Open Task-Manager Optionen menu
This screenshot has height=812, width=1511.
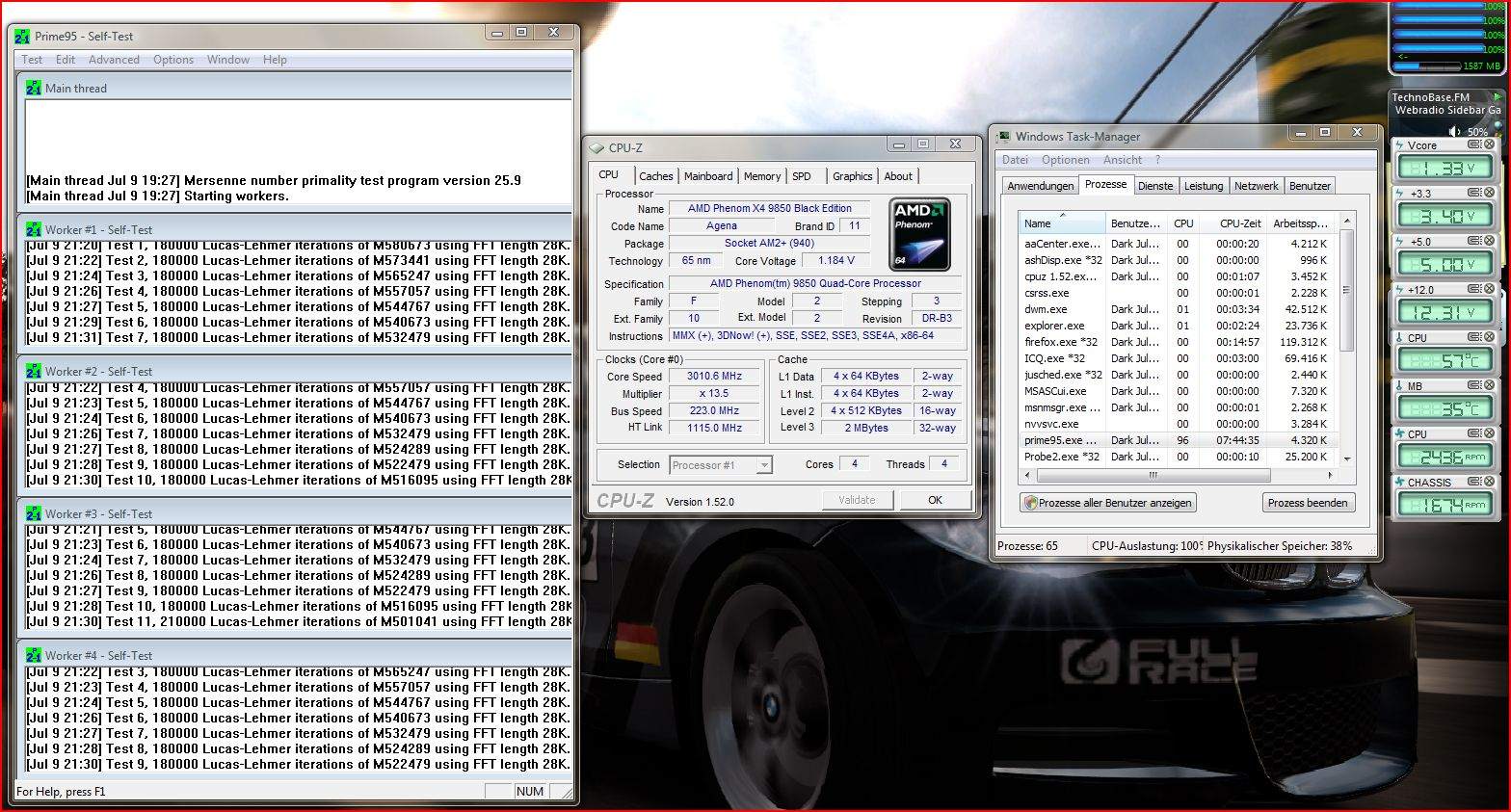pyautogui.click(x=1066, y=160)
